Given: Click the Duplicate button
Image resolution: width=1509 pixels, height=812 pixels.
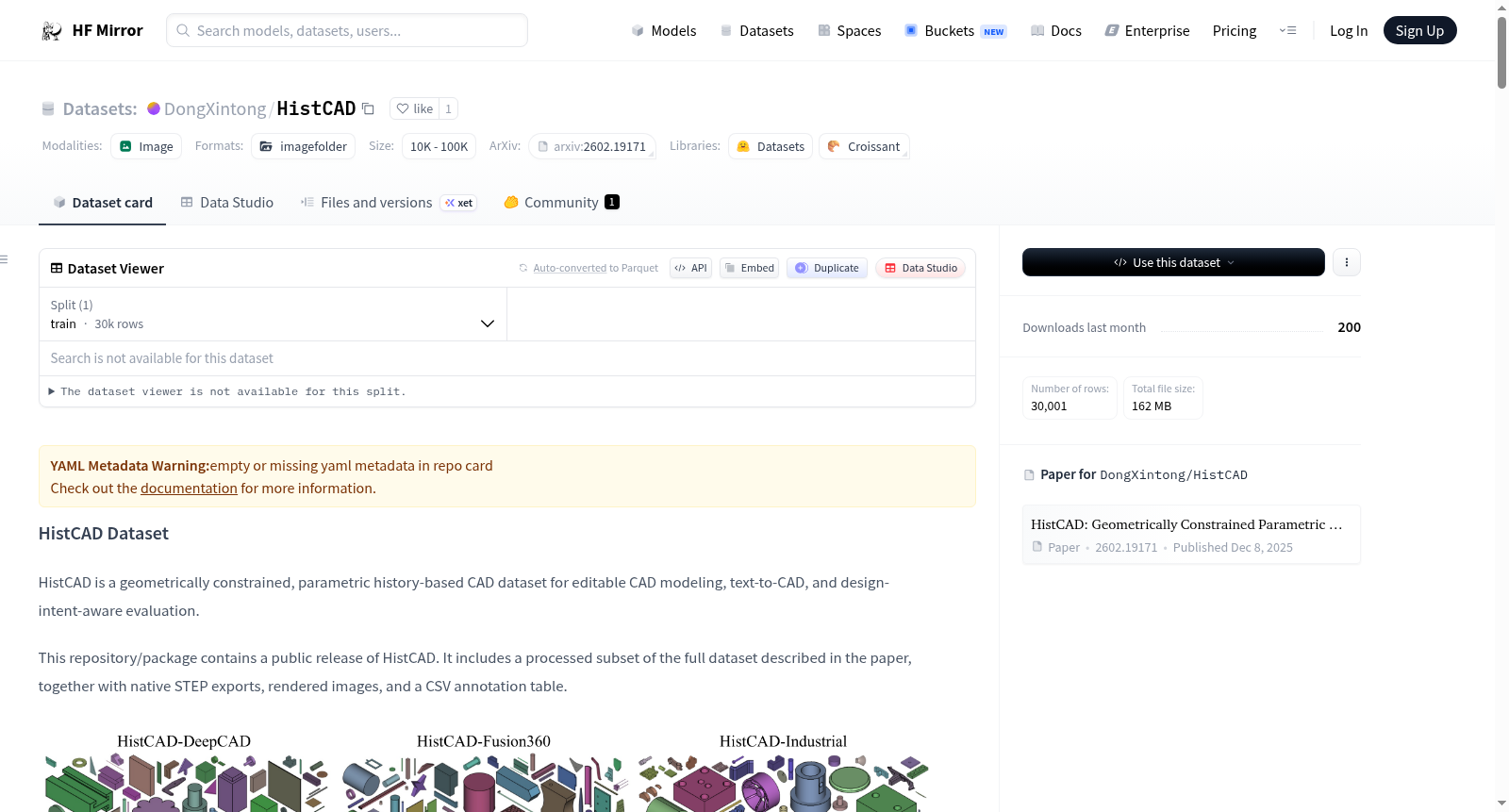Looking at the screenshot, I should [827, 268].
